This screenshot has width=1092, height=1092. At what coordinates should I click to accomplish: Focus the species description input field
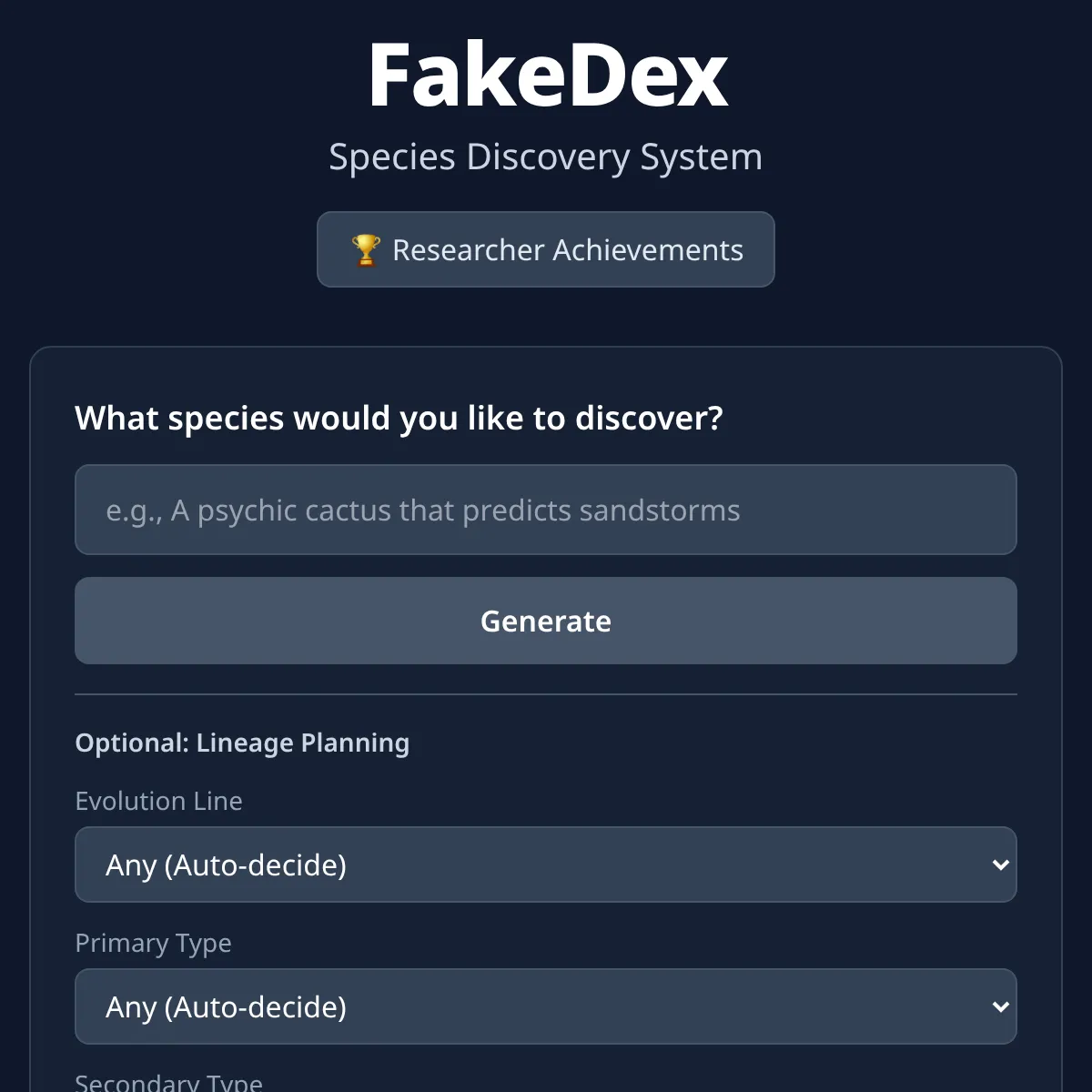tap(546, 510)
